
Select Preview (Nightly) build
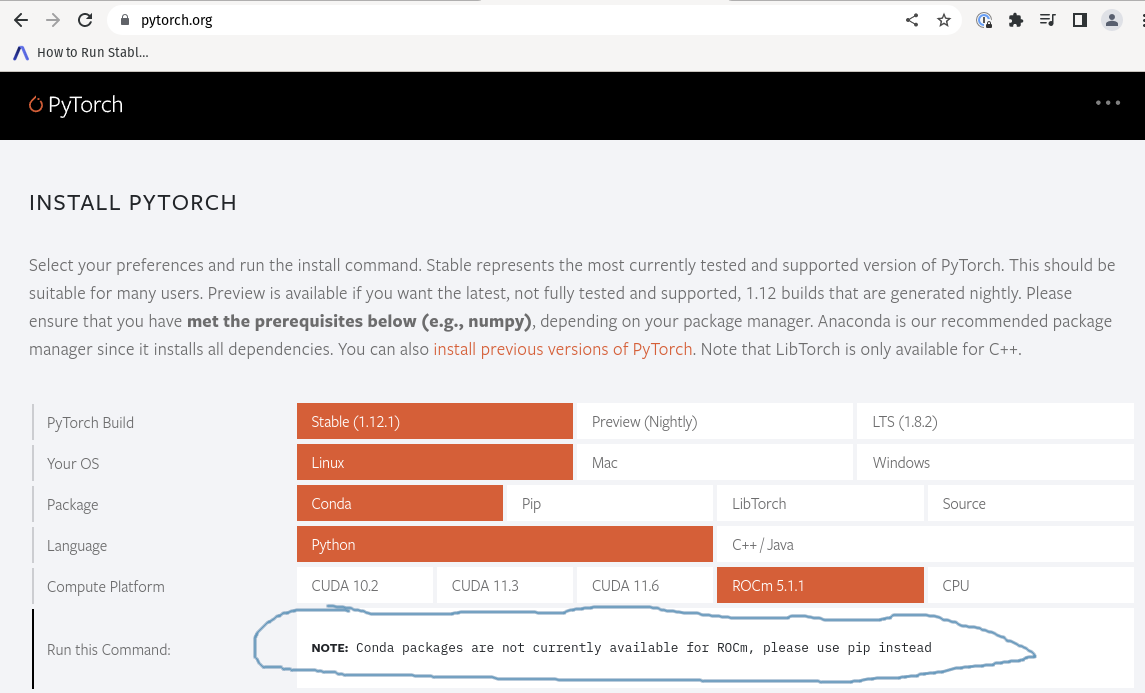click(713, 421)
